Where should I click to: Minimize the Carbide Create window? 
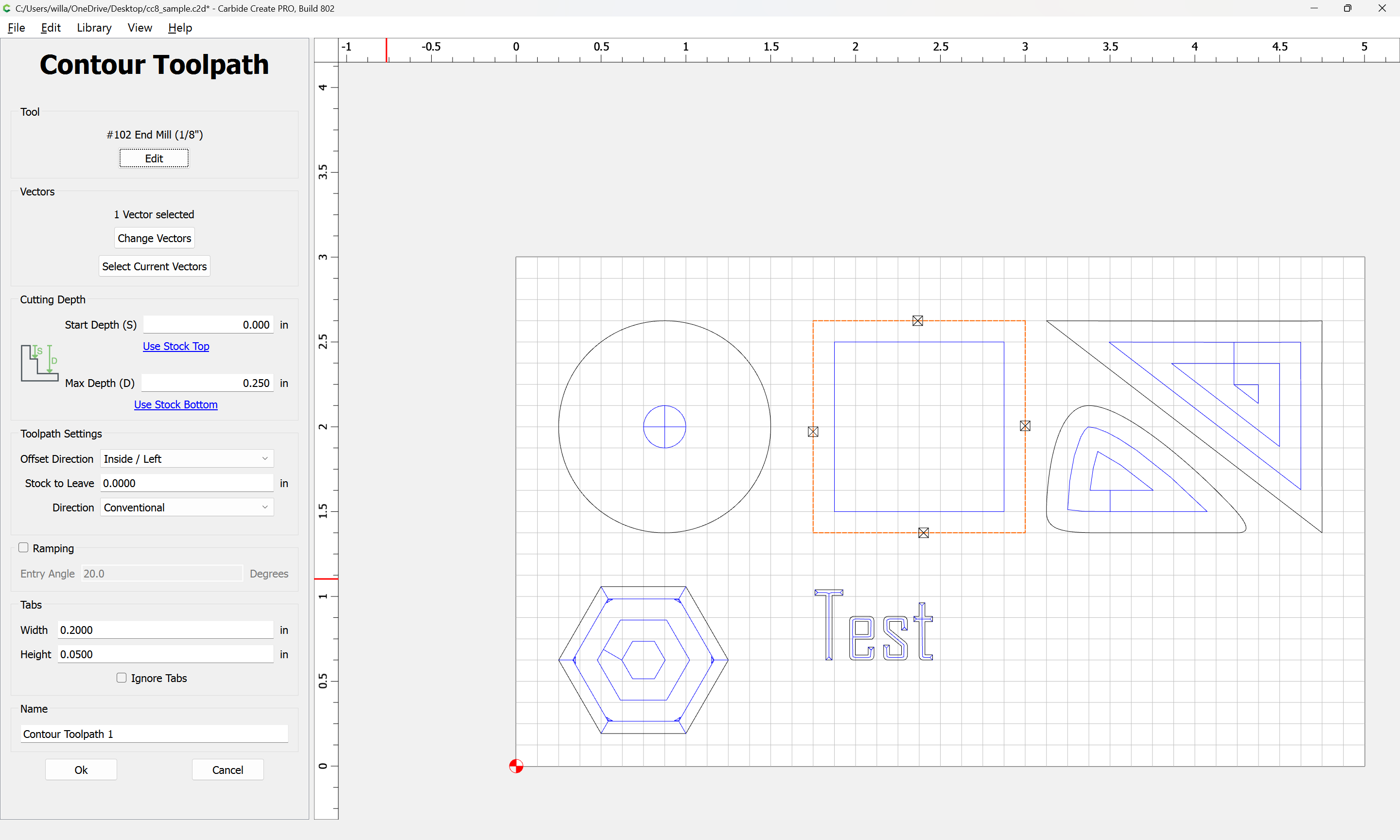pos(1314,8)
